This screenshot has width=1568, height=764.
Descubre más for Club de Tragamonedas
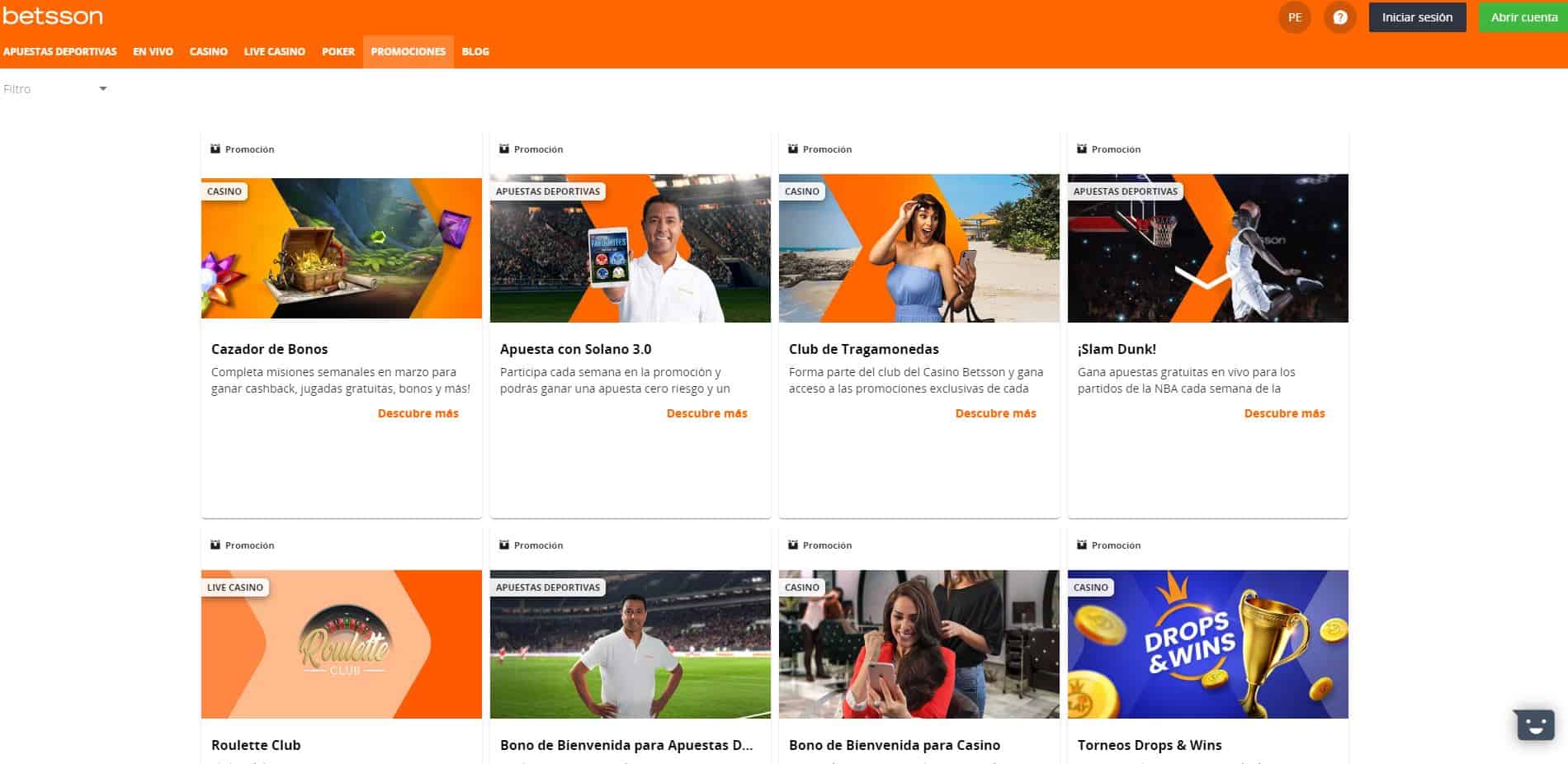click(x=996, y=413)
